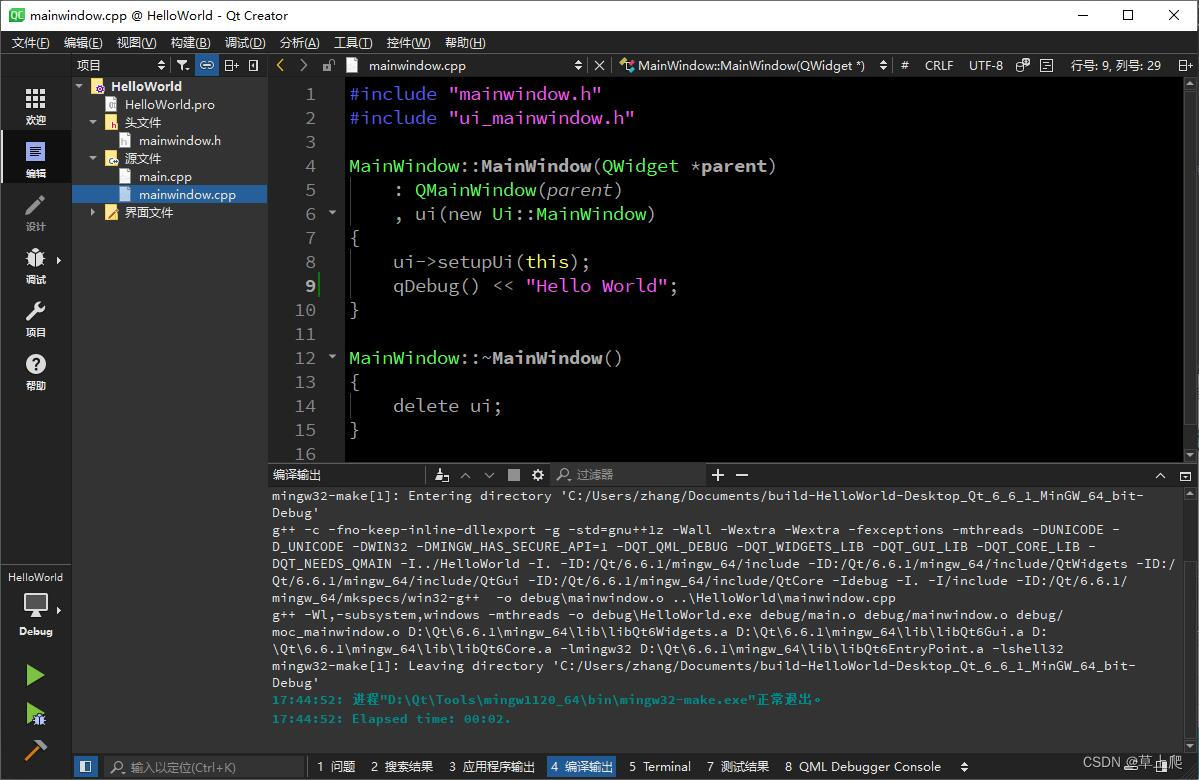
Task: Open the MainWindow::MainWindow symbol dropdown
Action: click(x=761, y=65)
